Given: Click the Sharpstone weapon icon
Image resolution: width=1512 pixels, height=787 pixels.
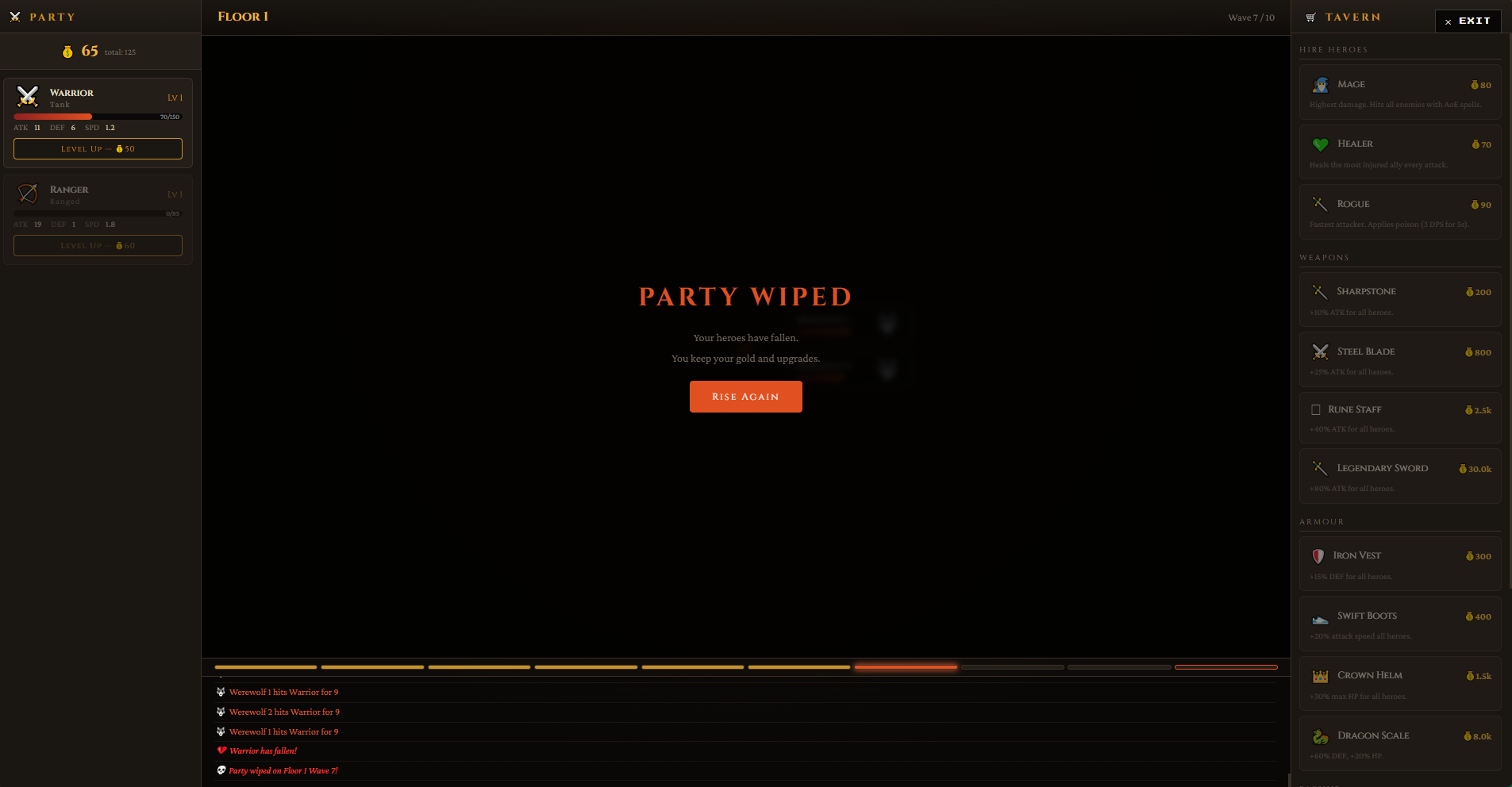Looking at the screenshot, I should click(1320, 291).
